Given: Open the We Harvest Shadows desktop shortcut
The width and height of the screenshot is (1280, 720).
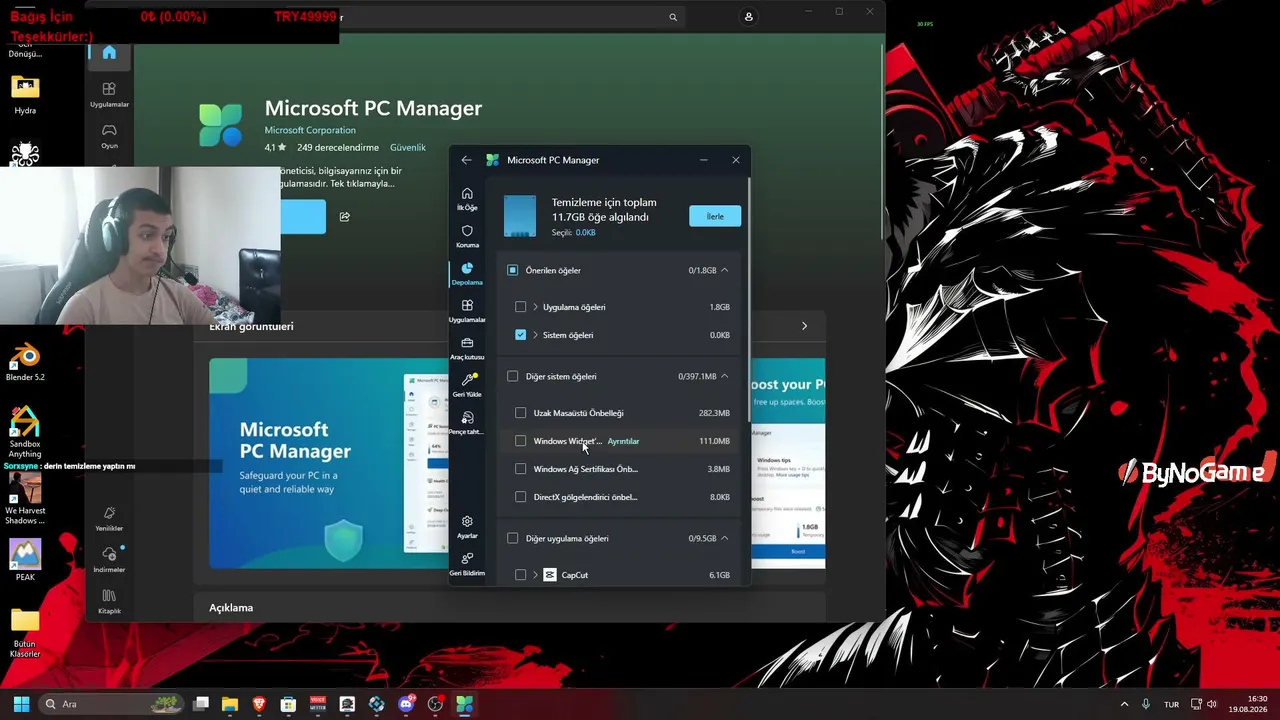Looking at the screenshot, I should [25, 498].
